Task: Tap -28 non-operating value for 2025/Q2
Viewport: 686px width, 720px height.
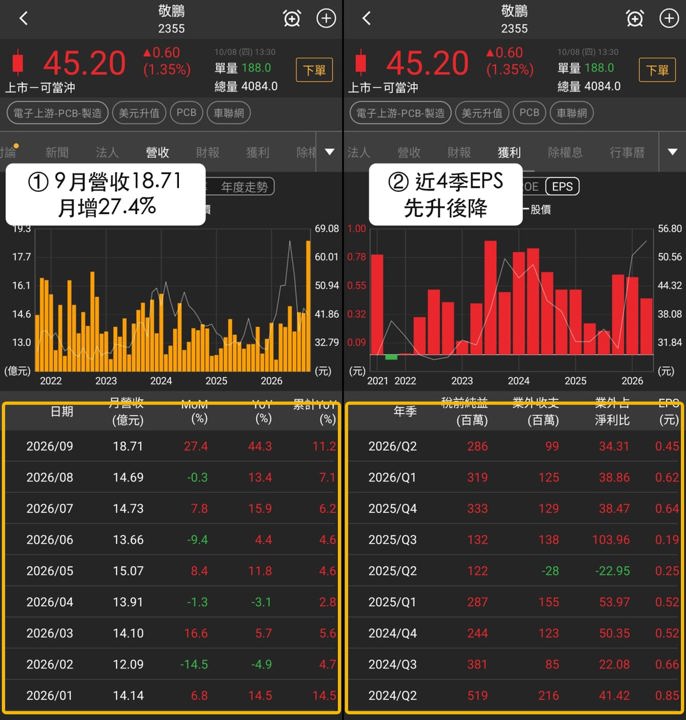Action: (x=550, y=571)
